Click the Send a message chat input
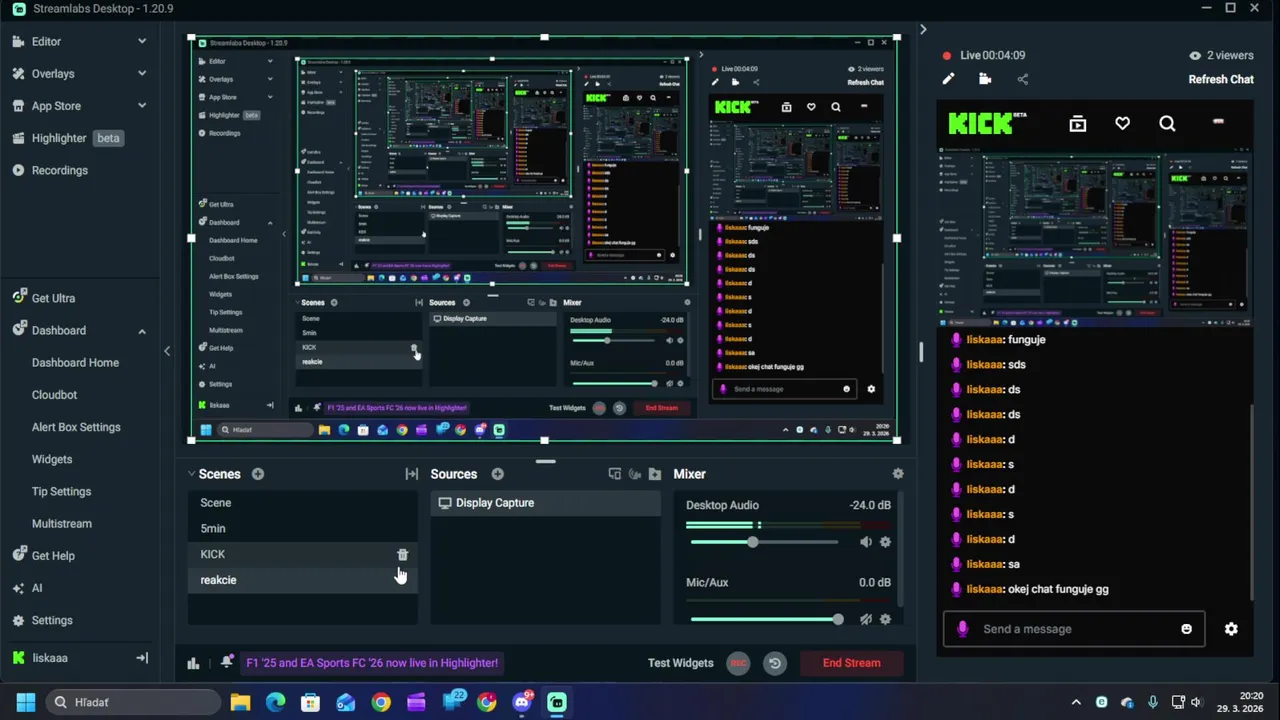The image size is (1280, 720). click(1073, 629)
